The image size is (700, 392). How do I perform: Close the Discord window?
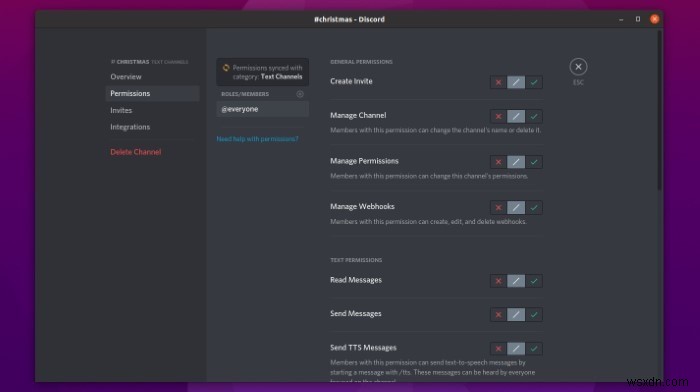[654, 19]
